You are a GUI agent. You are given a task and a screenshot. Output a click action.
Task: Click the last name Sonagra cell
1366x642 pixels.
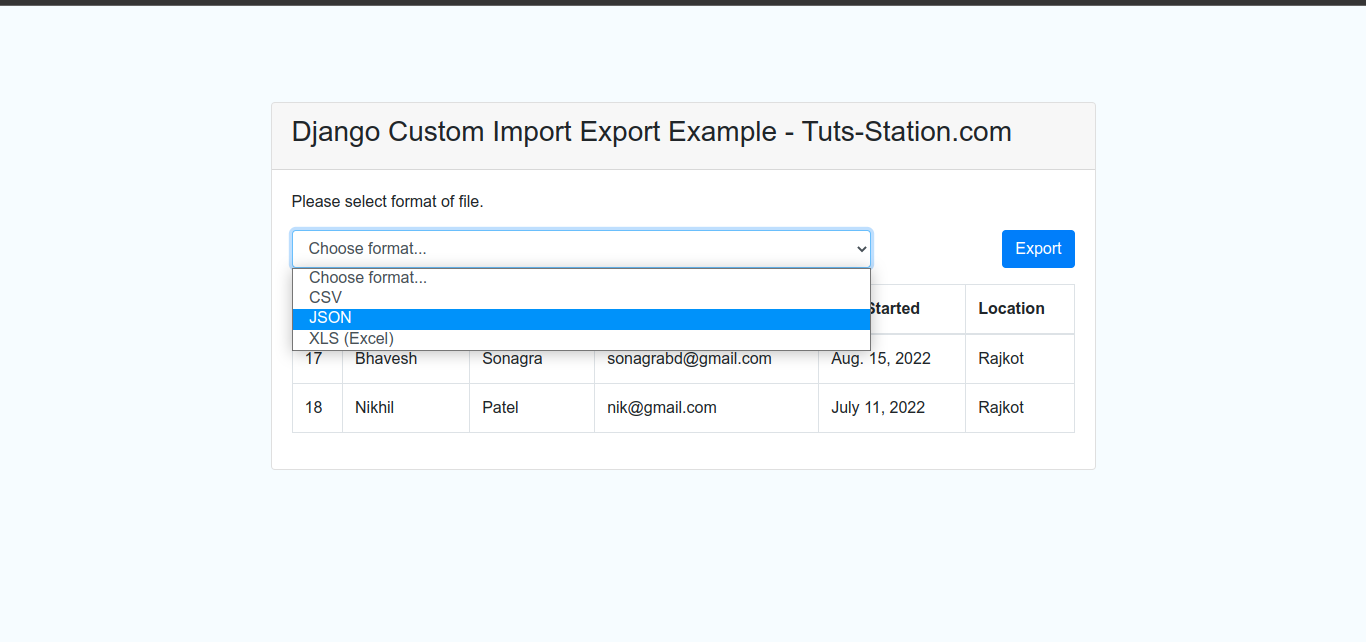coord(532,359)
